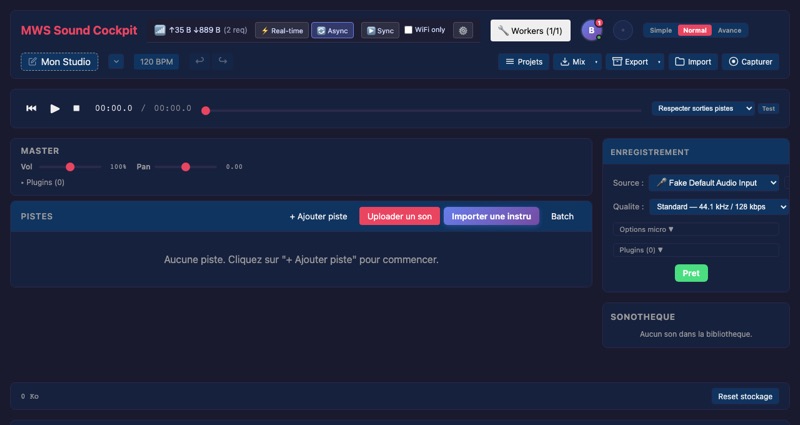Rename the Mon Studio project title
The image size is (800, 425).
60,62
